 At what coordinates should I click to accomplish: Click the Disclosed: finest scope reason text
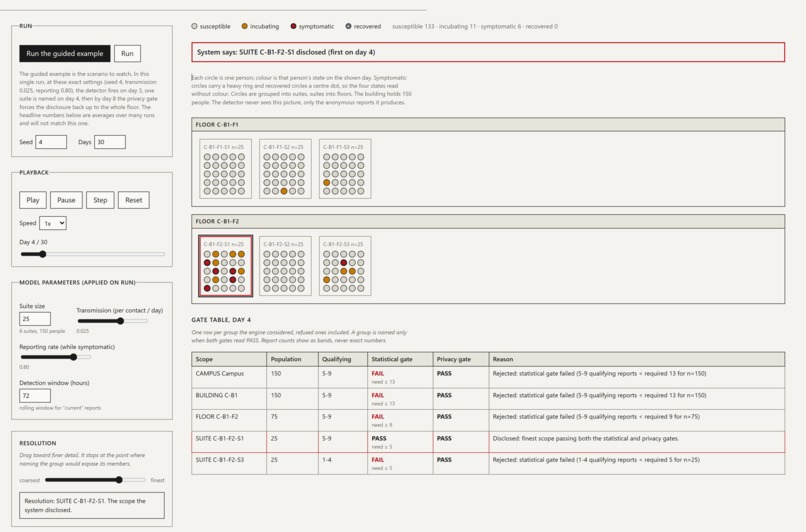[x=585, y=438]
